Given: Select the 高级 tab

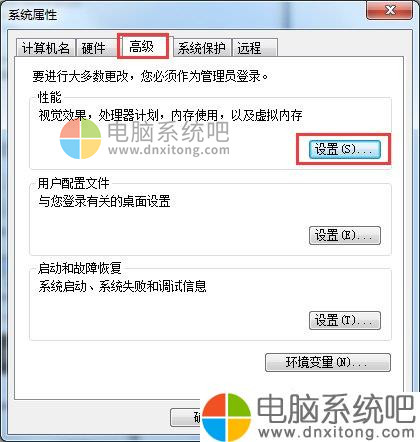Looking at the screenshot, I should pos(142,46).
